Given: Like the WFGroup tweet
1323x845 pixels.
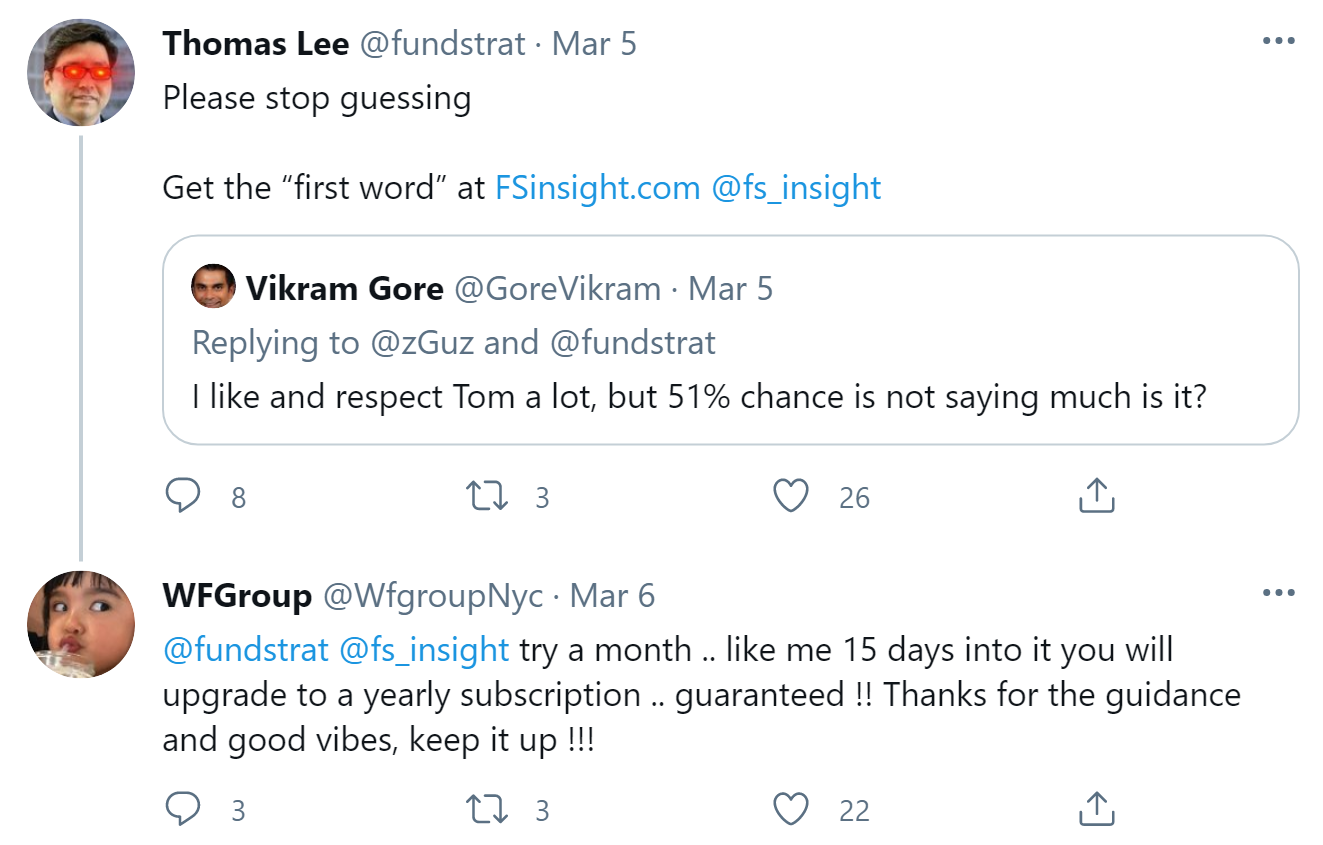Looking at the screenshot, I should 791,808.
